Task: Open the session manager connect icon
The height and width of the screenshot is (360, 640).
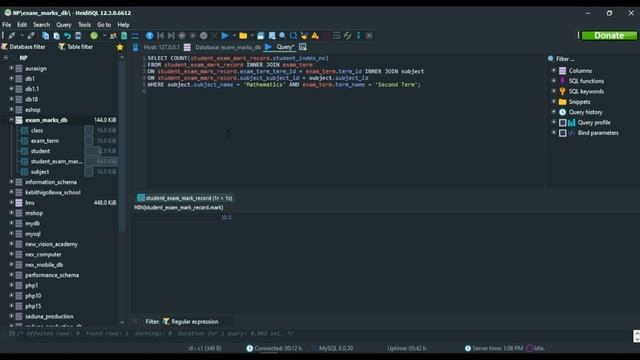Action: (x=12, y=36)
